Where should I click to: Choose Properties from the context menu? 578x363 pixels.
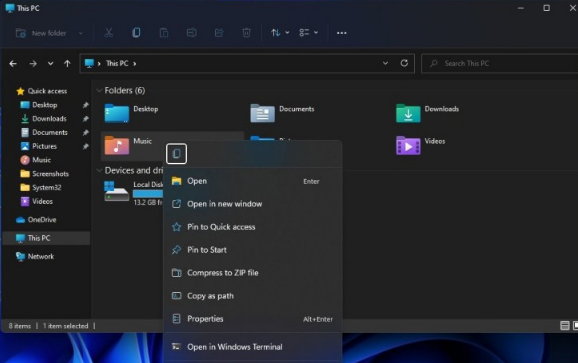[253, 319]
